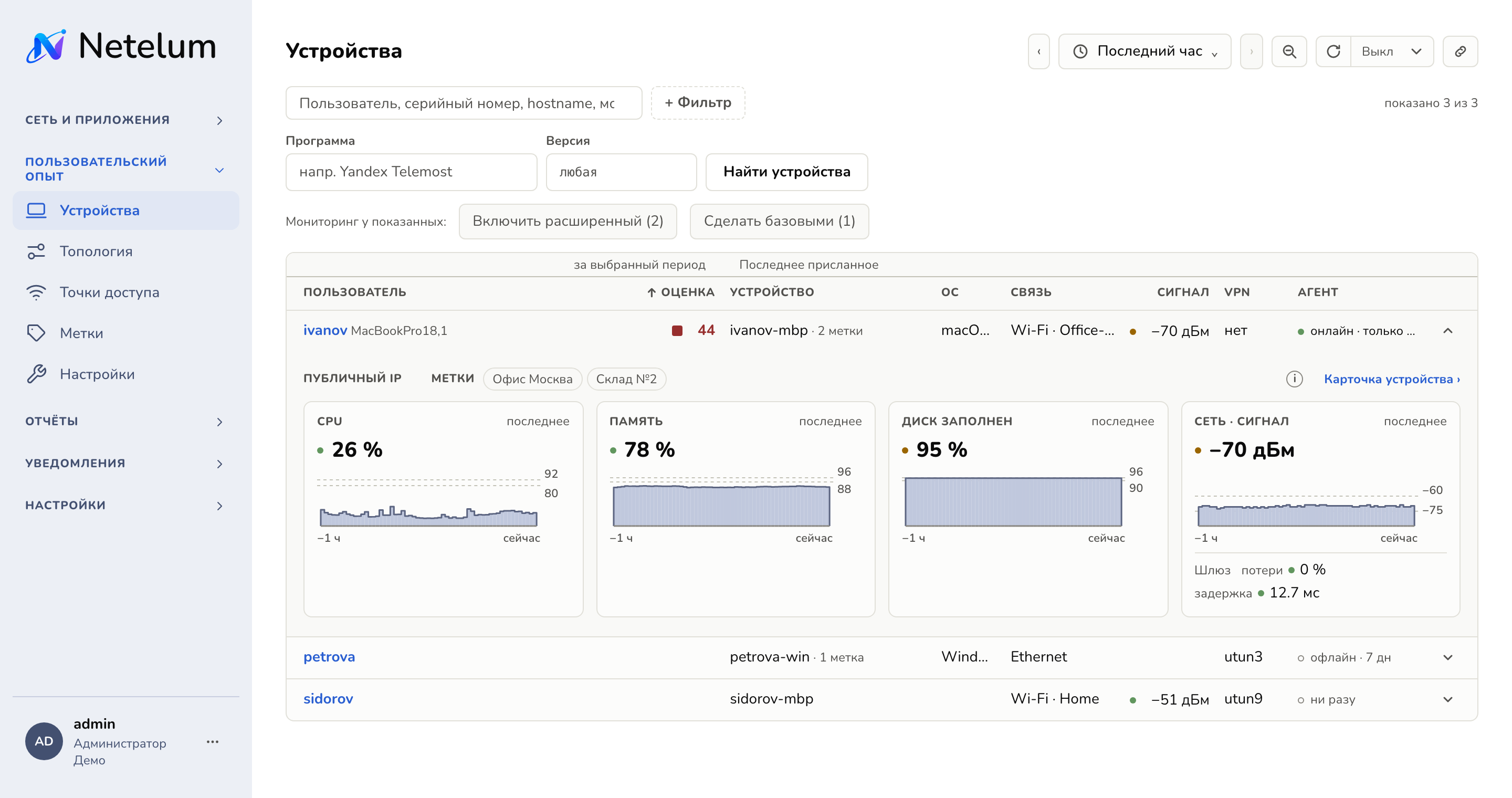Go to previous time period arrow
The image size is (1512, 798).
click(x=1038, y=51)
